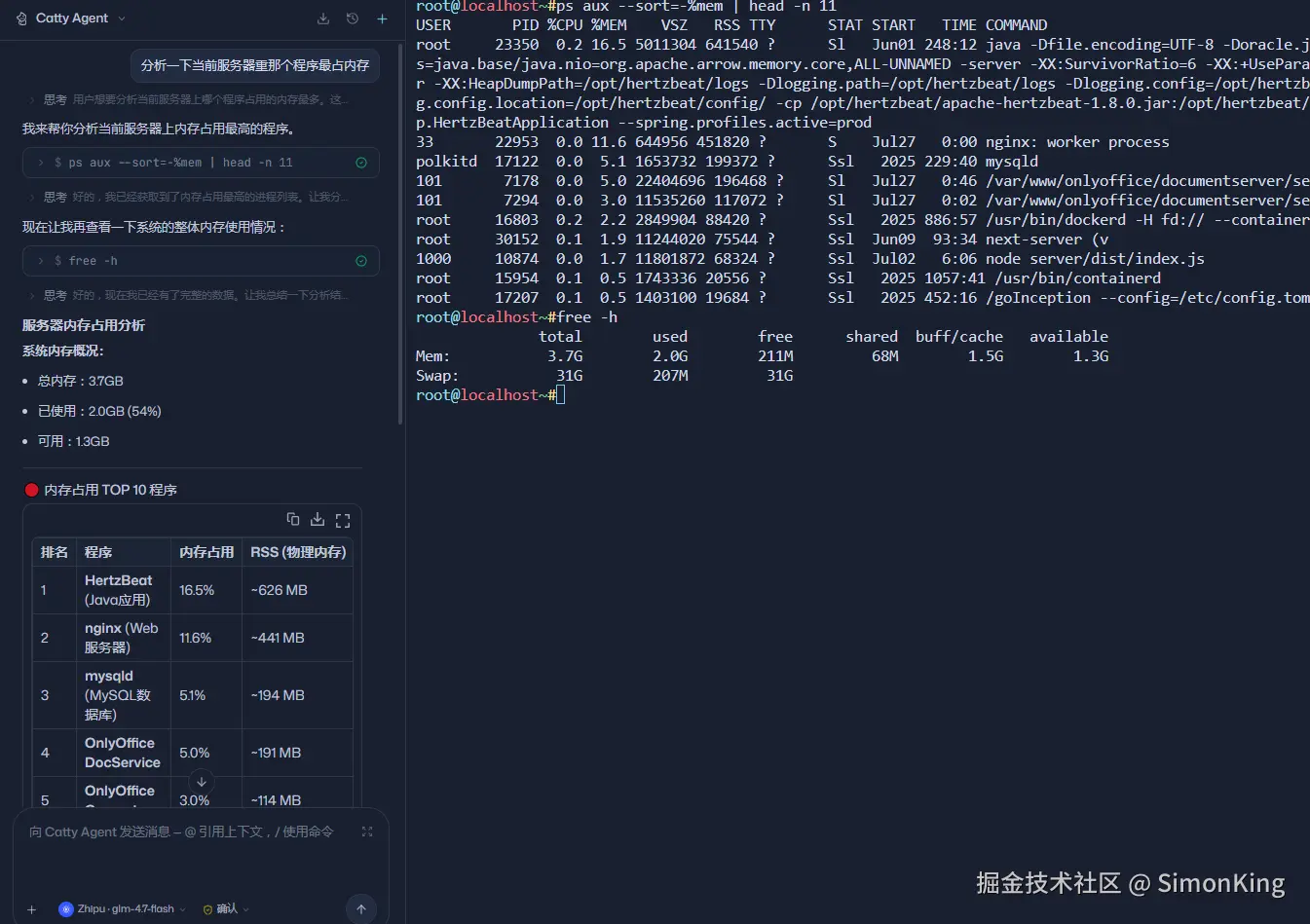Click the scroll-to-bottom arrow button
This screenshot has height=924, width=1310.
202,781
